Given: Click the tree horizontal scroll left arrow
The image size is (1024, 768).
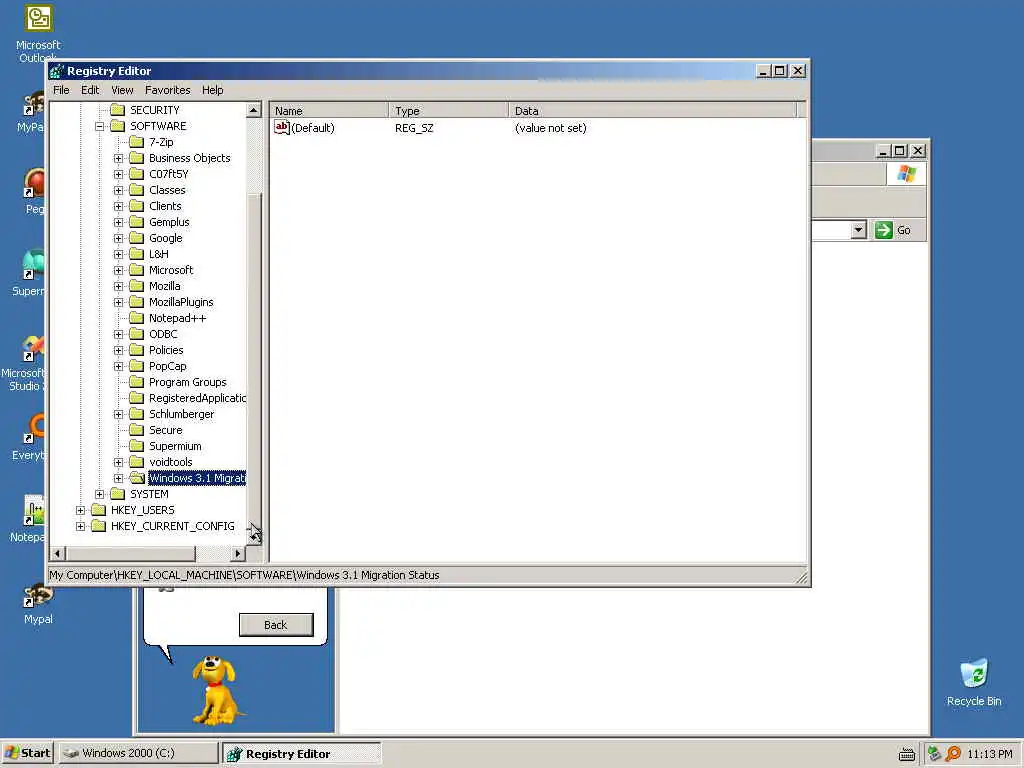Looking at the screenshot, I should click(x=57, y=554).
